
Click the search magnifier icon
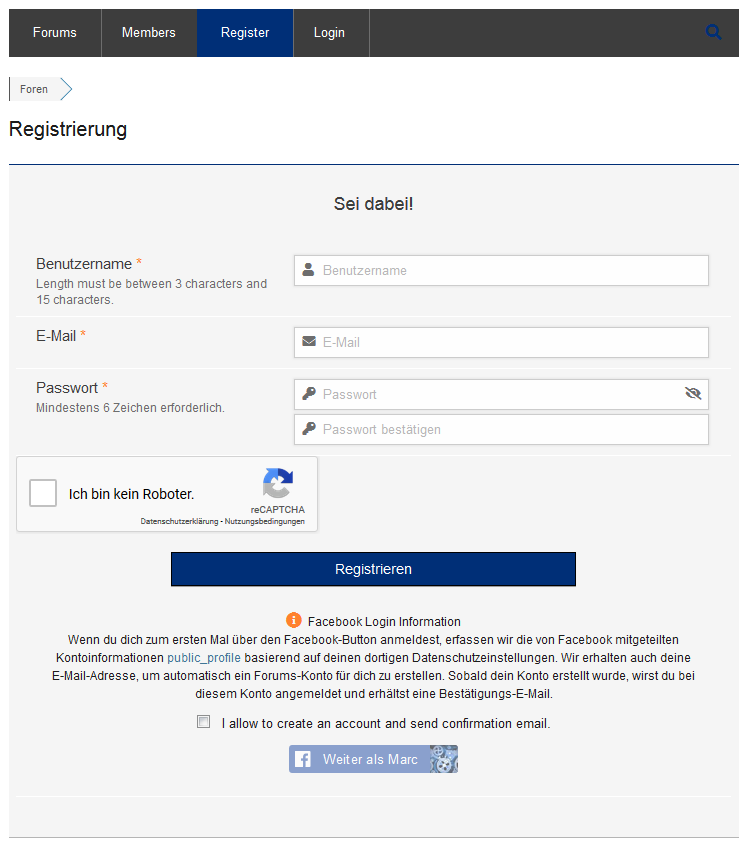[714, 31]
